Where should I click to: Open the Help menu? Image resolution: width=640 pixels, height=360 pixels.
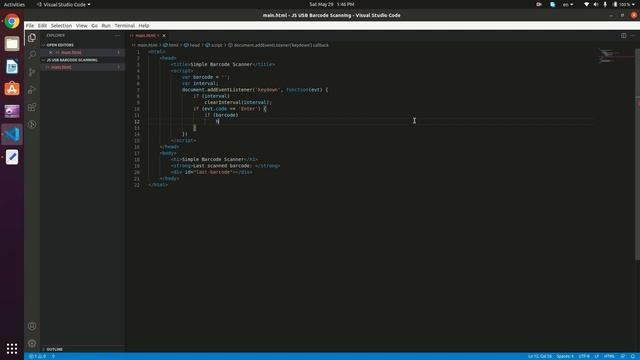tap(144, 25)
